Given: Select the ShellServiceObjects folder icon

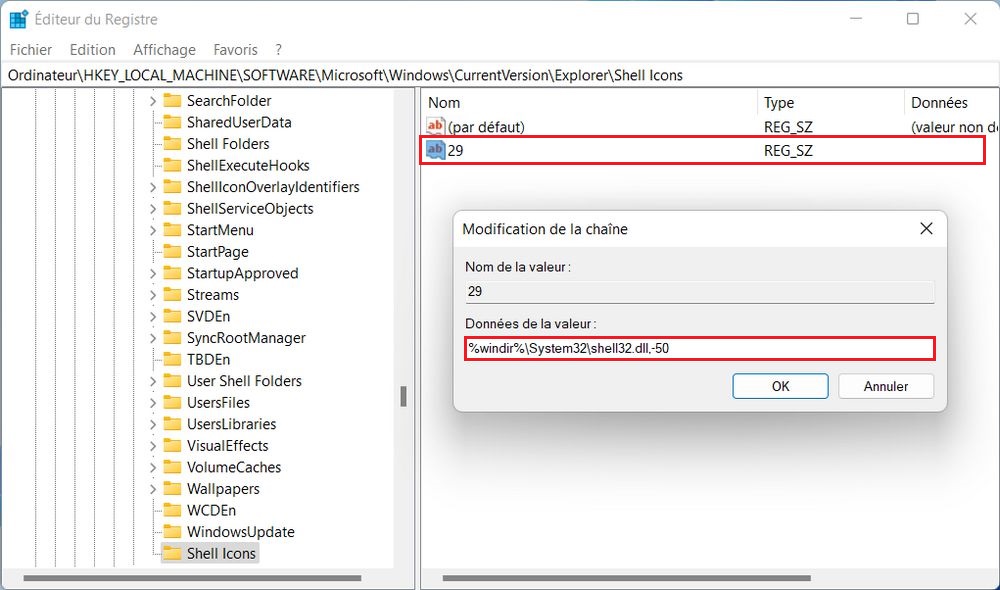Looking at the screenshot, I should (x=172, y=209).
